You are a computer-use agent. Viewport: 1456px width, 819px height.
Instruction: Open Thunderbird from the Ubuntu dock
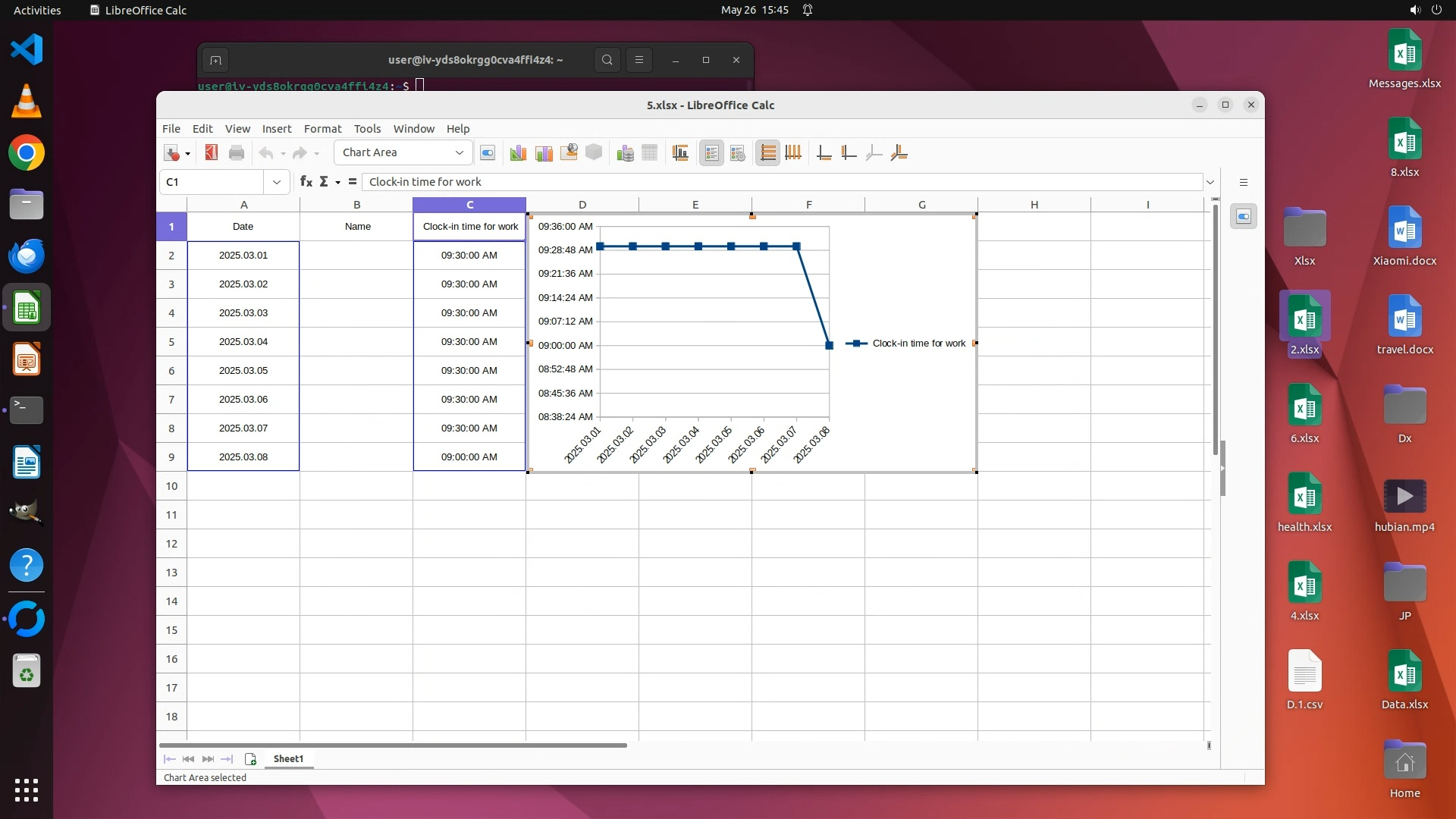(27, 256)
